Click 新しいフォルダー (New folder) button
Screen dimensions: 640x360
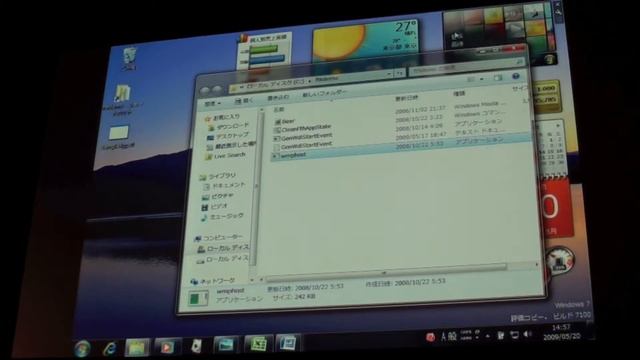point(324,94)
